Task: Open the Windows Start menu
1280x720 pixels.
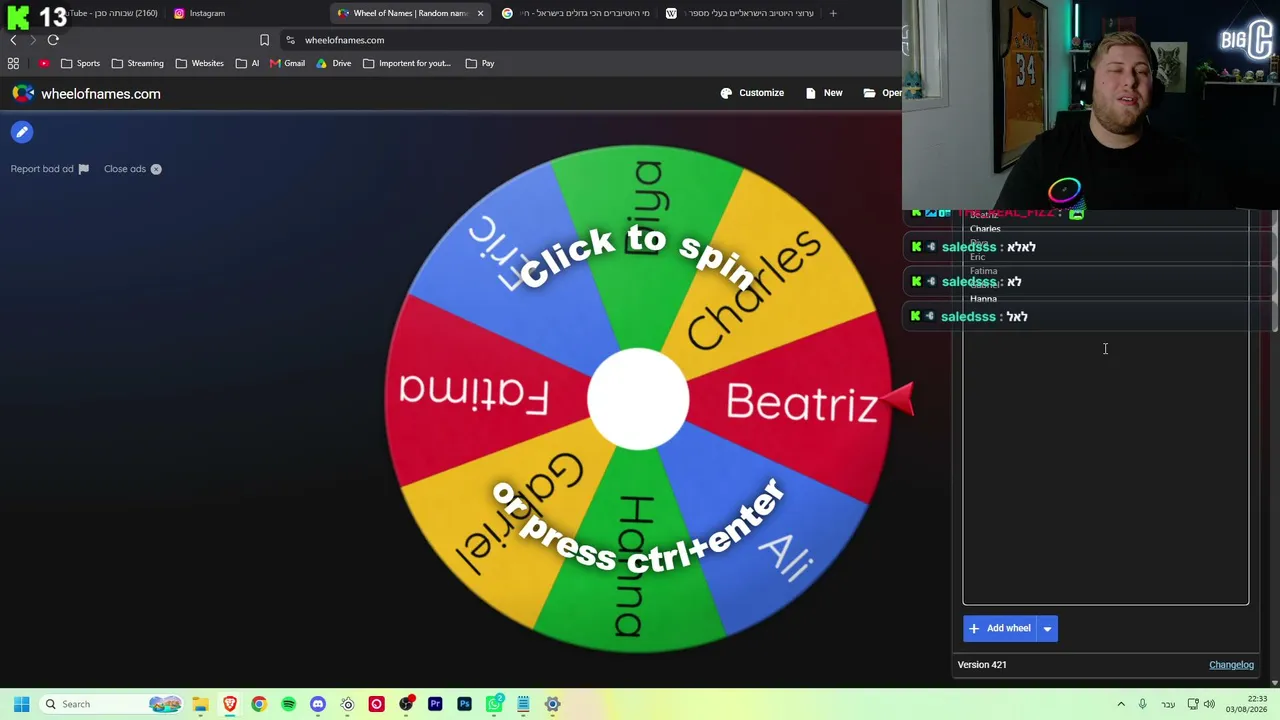Action: click(x=21, y=704)
